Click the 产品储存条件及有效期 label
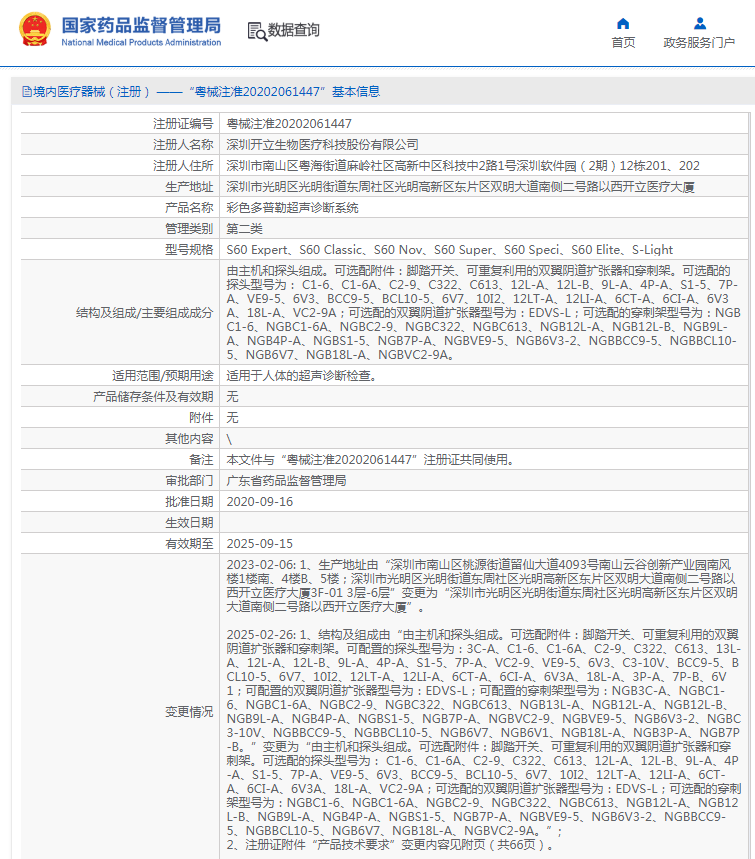 click(x=153, y=397)
